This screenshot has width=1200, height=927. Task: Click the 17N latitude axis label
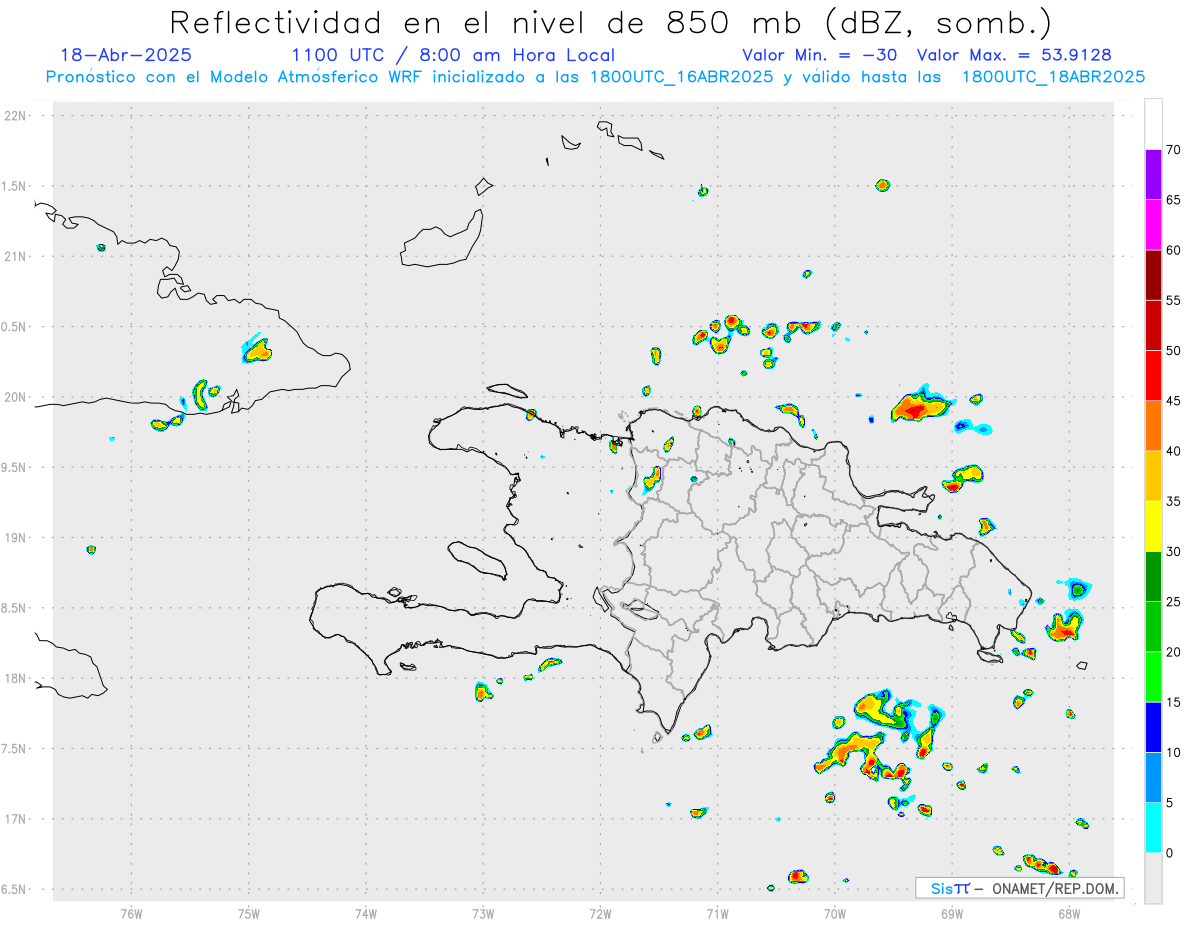click(x=17, y=819)
